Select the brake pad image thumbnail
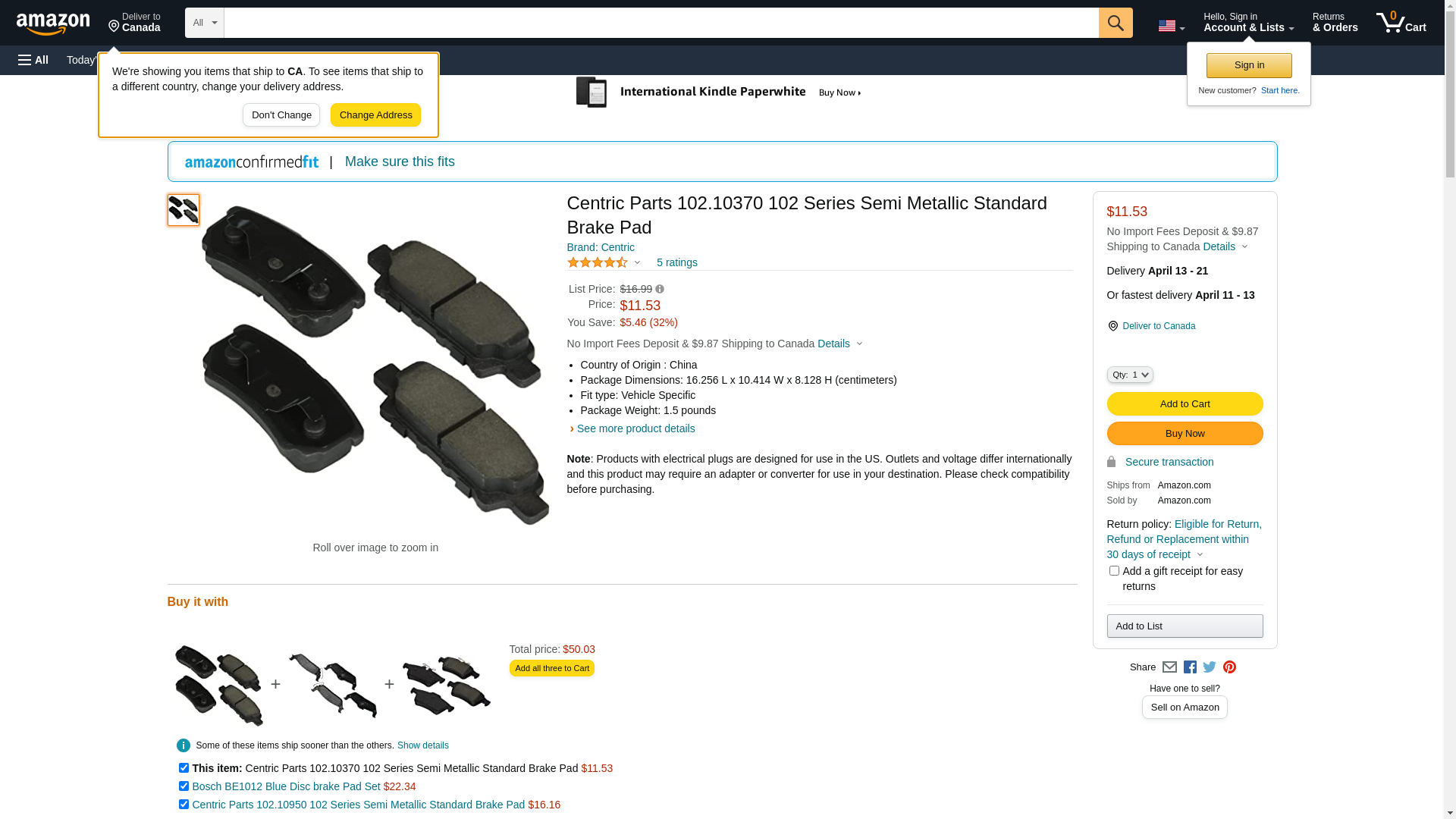1456x819 pixels. 184,210
